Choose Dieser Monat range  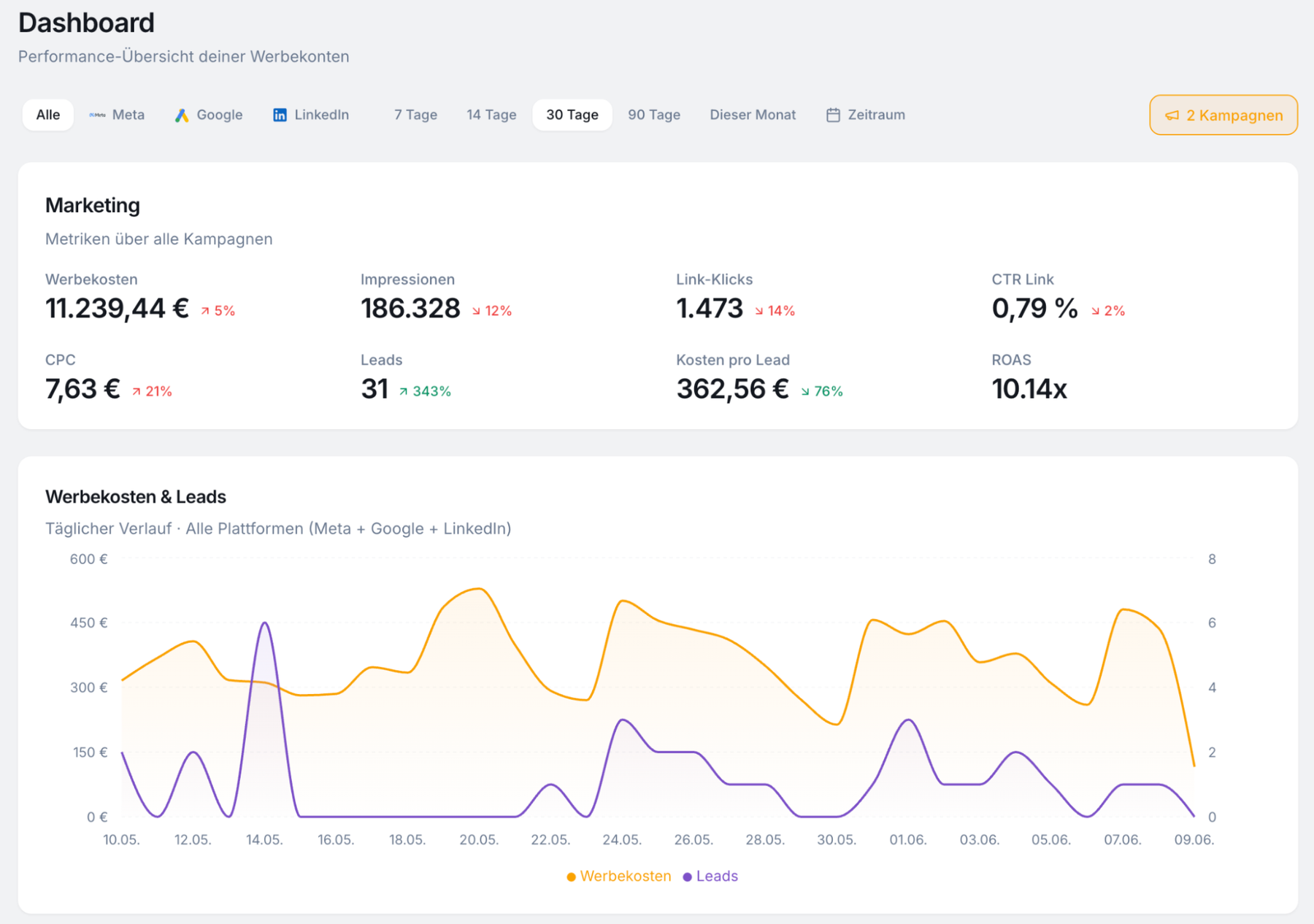(753, 115)
